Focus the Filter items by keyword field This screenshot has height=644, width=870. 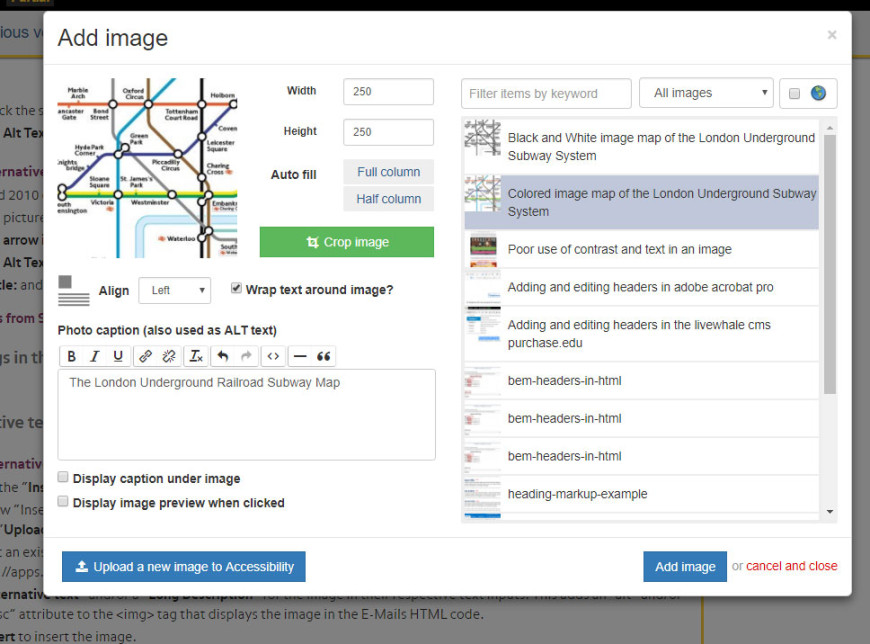(x=546, y=93)
